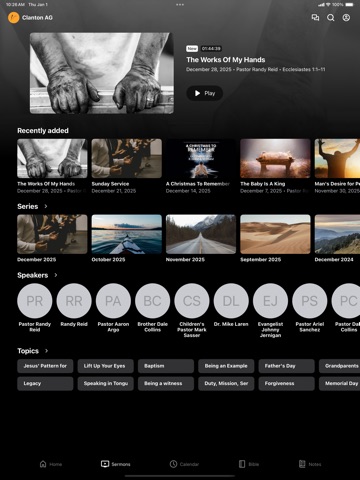Tap the Clanton AG name text
The image size is (360, 480).
coord(37,18)
